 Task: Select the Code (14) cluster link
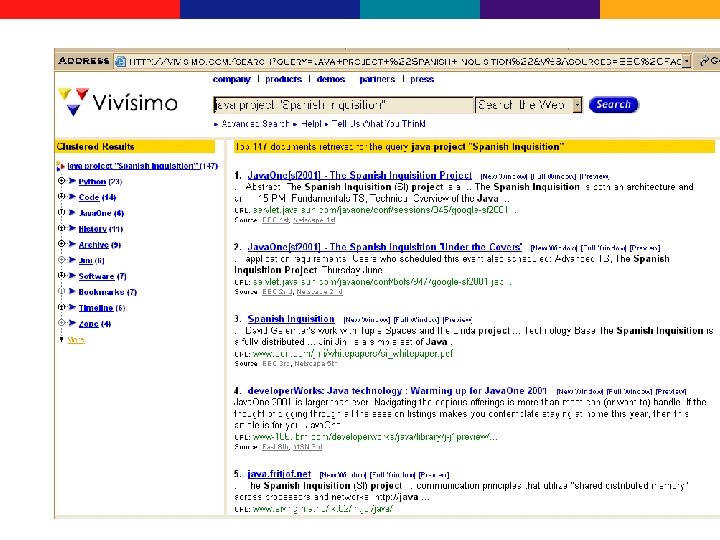pos(97,197)
